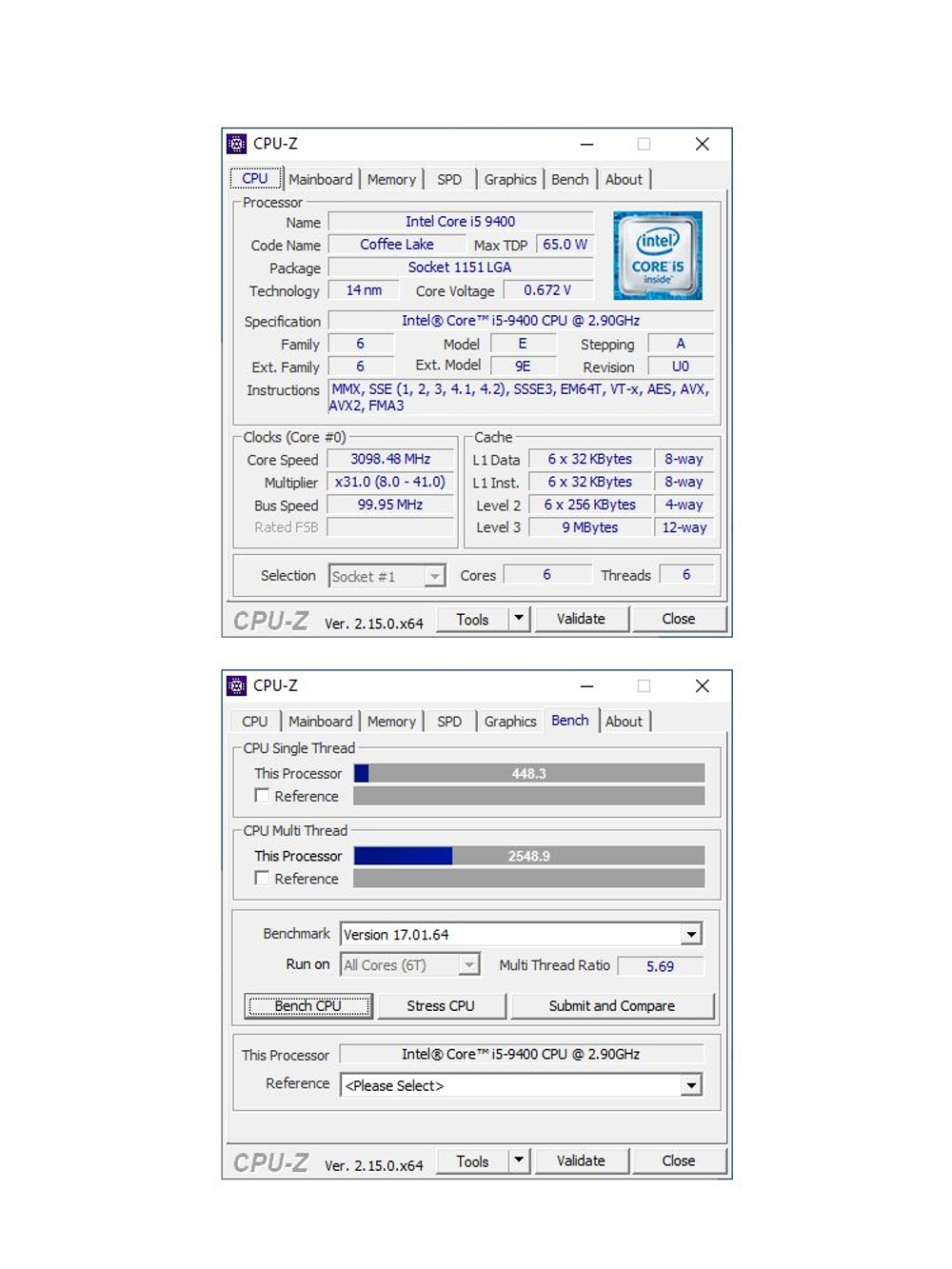Click the Name field Intel Core i5 9400

[x=461, y=222]
